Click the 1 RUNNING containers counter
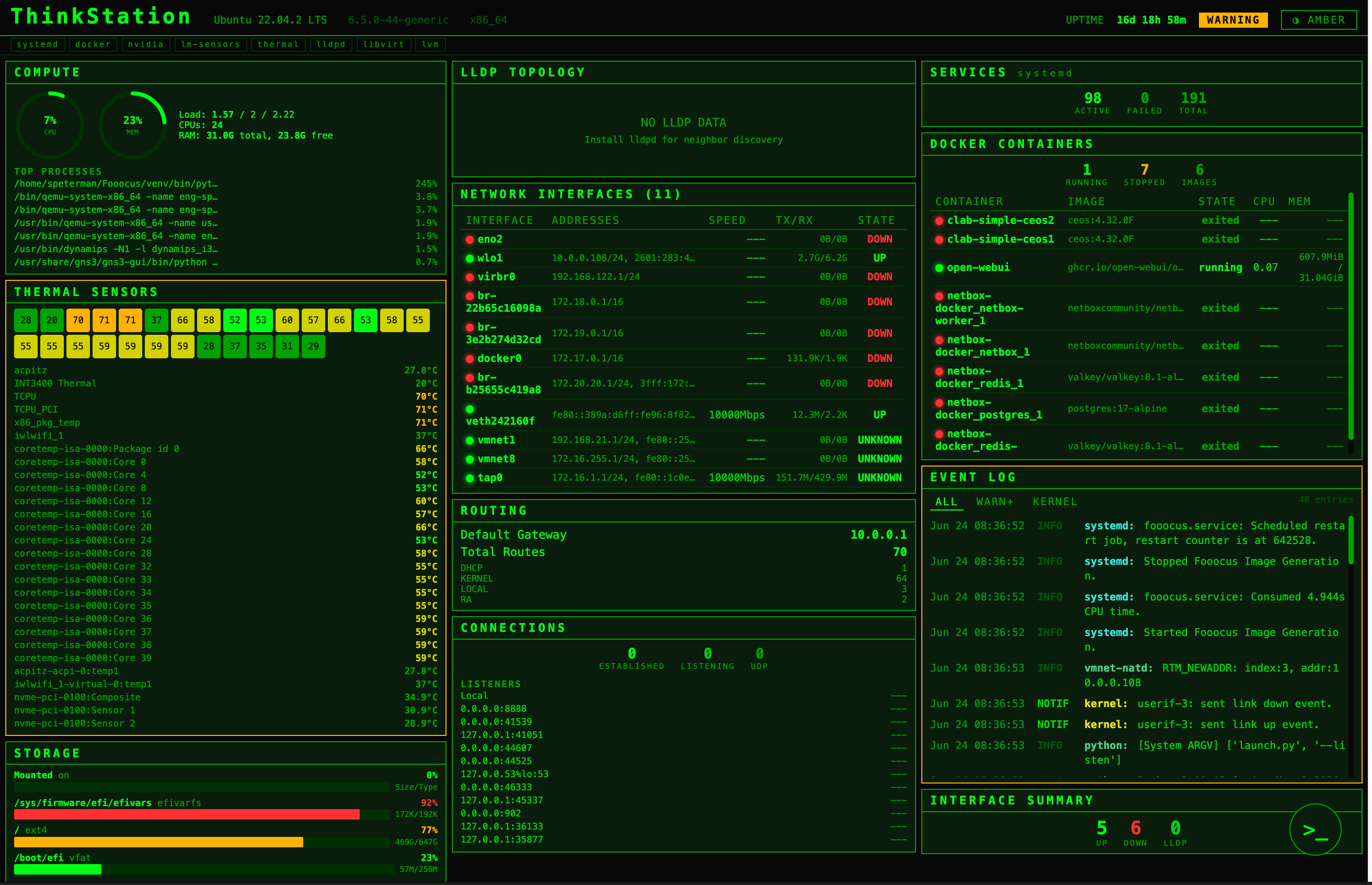1372x885 pixels. [x=1087, y=175]
